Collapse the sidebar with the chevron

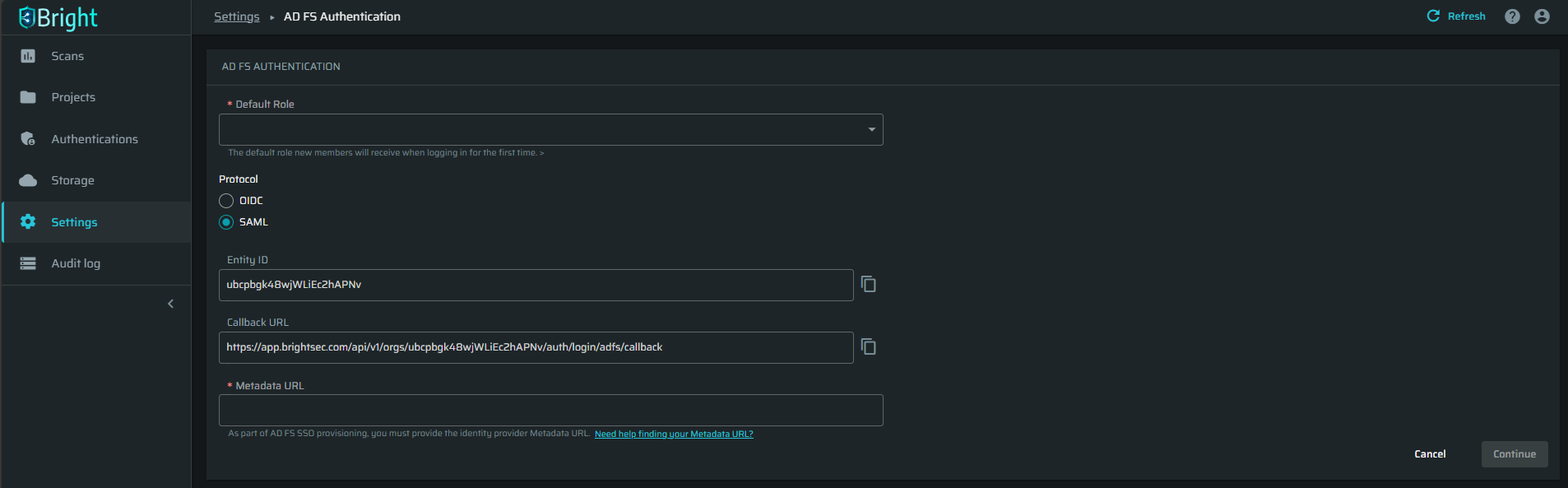coord(170,304)
